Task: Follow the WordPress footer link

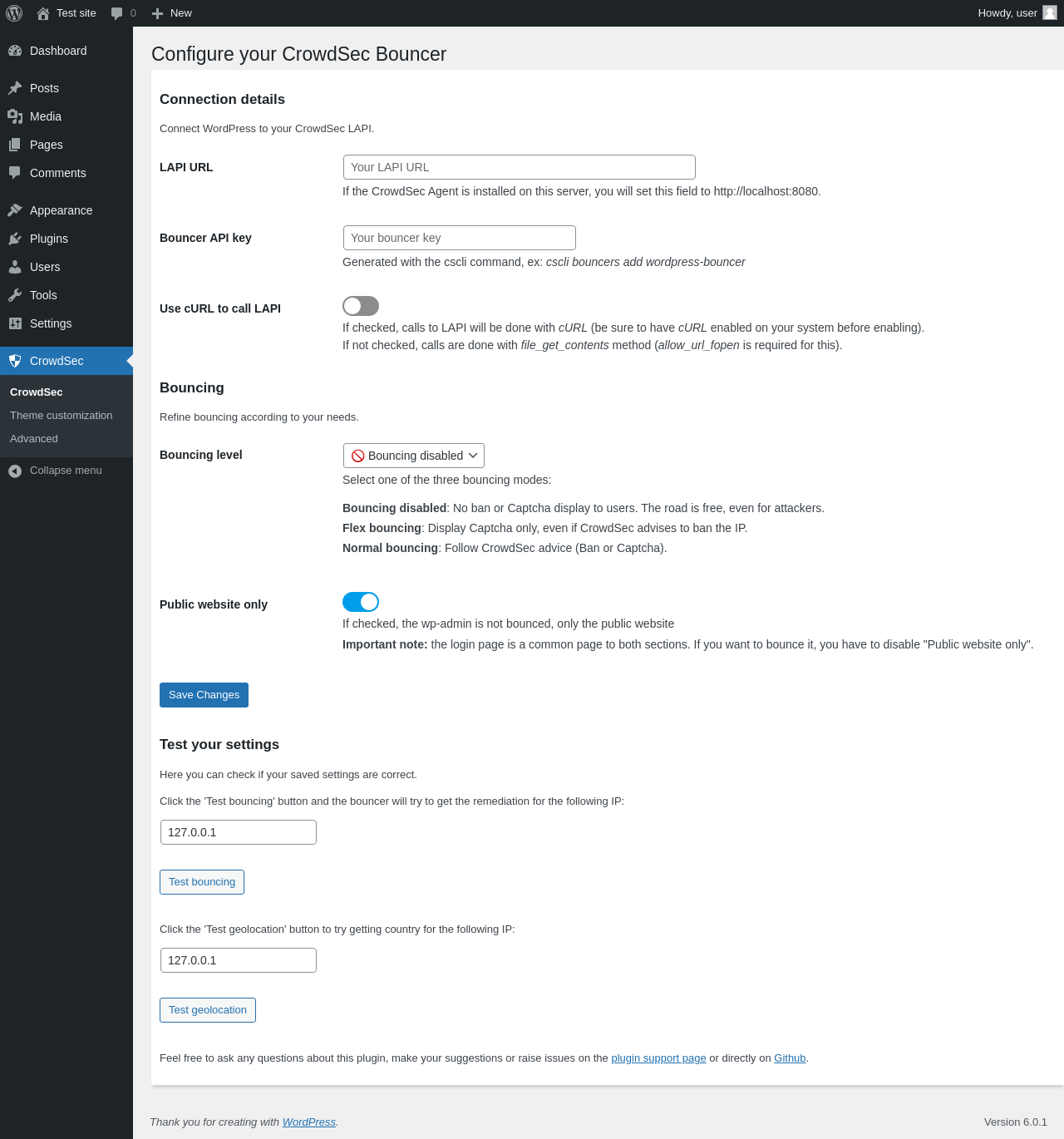Action: tap(309, 1122)
